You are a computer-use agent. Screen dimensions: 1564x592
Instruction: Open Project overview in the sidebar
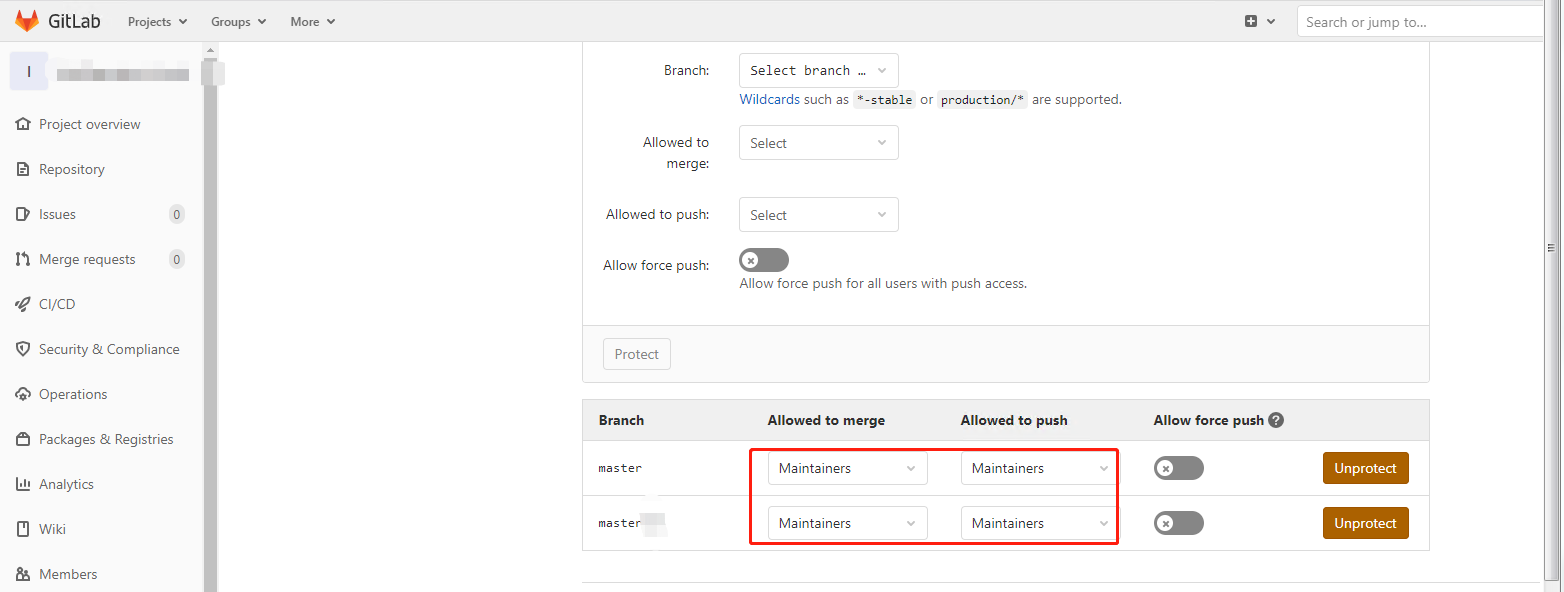(88, 123)
